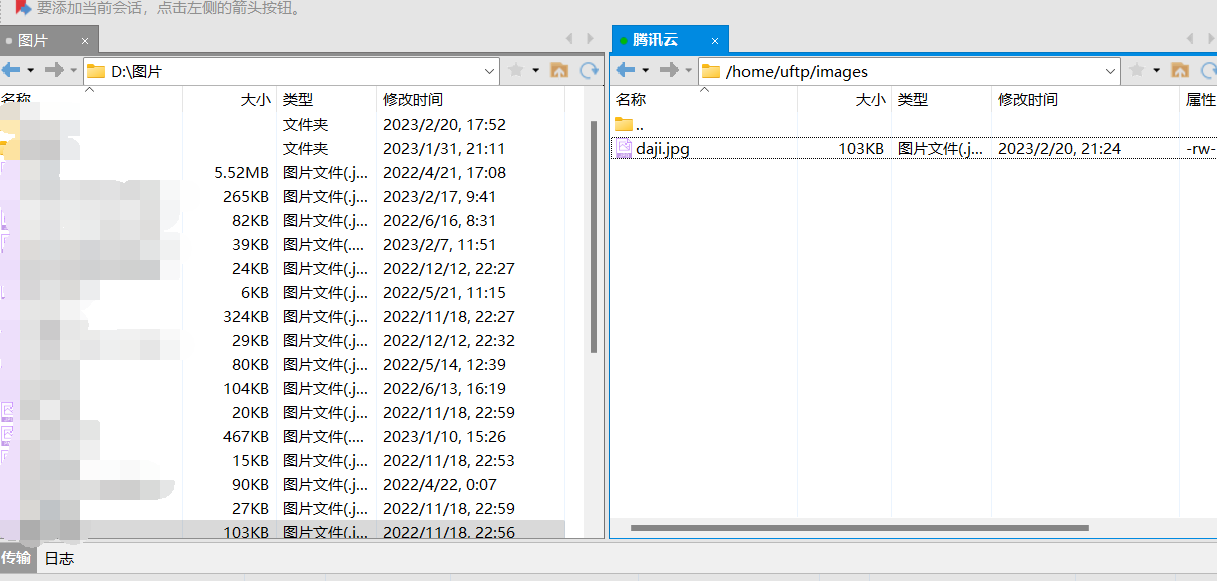Click the bookmark star in the local pane

(x=516, y=70)
